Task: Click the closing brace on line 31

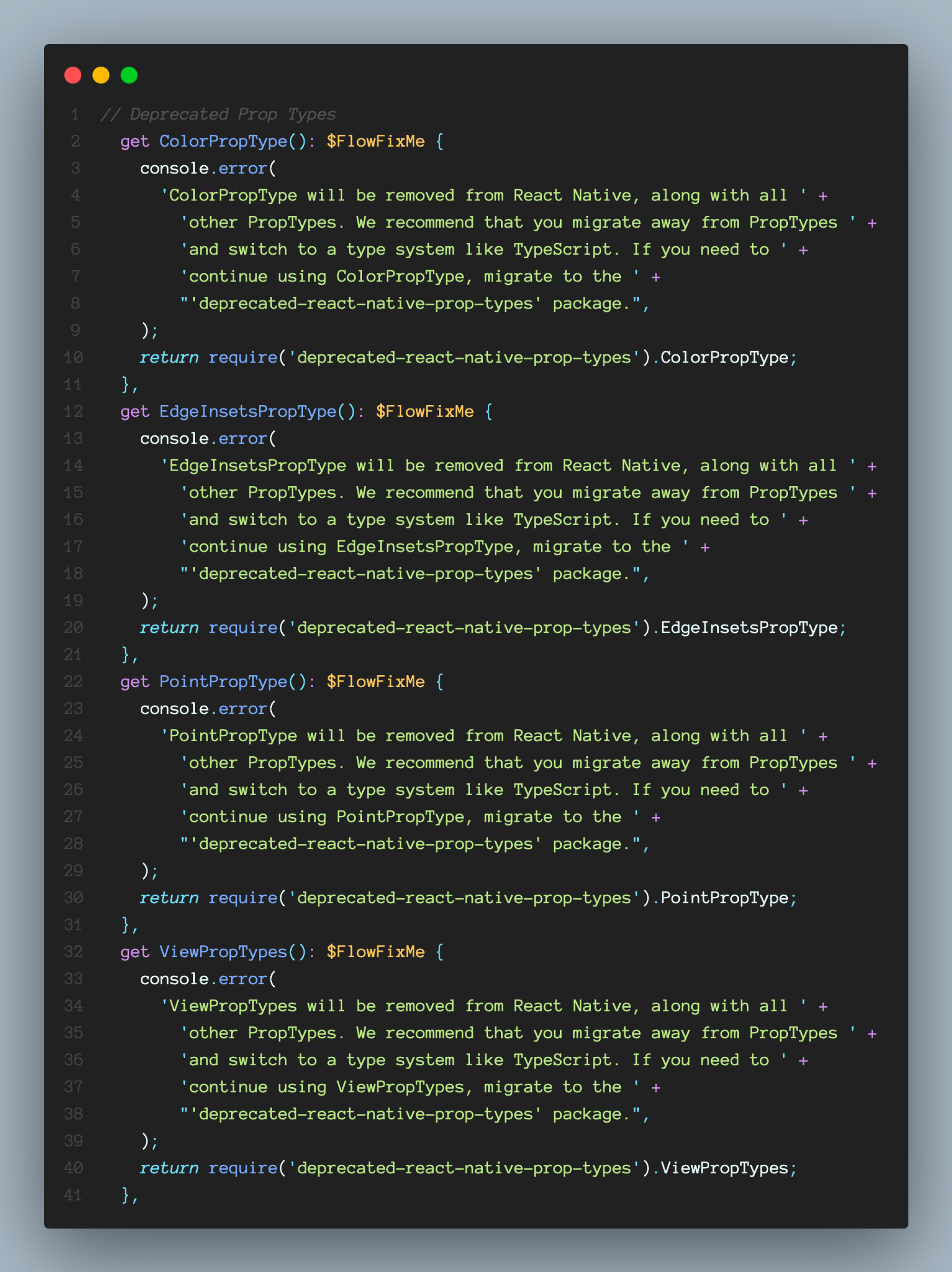Action: [x=125, y=925]
